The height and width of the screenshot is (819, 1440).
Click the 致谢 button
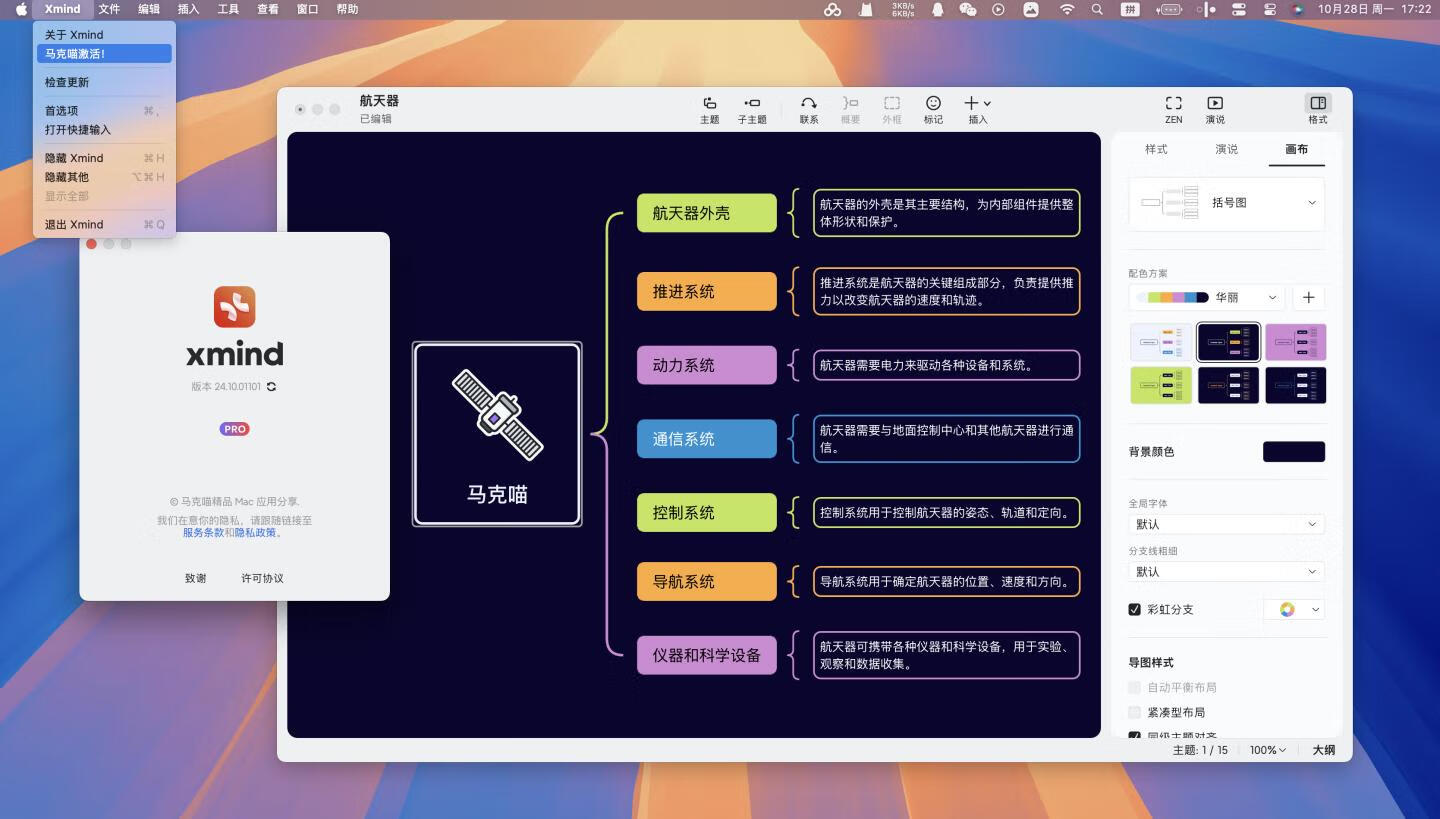(x=196, y=578)
